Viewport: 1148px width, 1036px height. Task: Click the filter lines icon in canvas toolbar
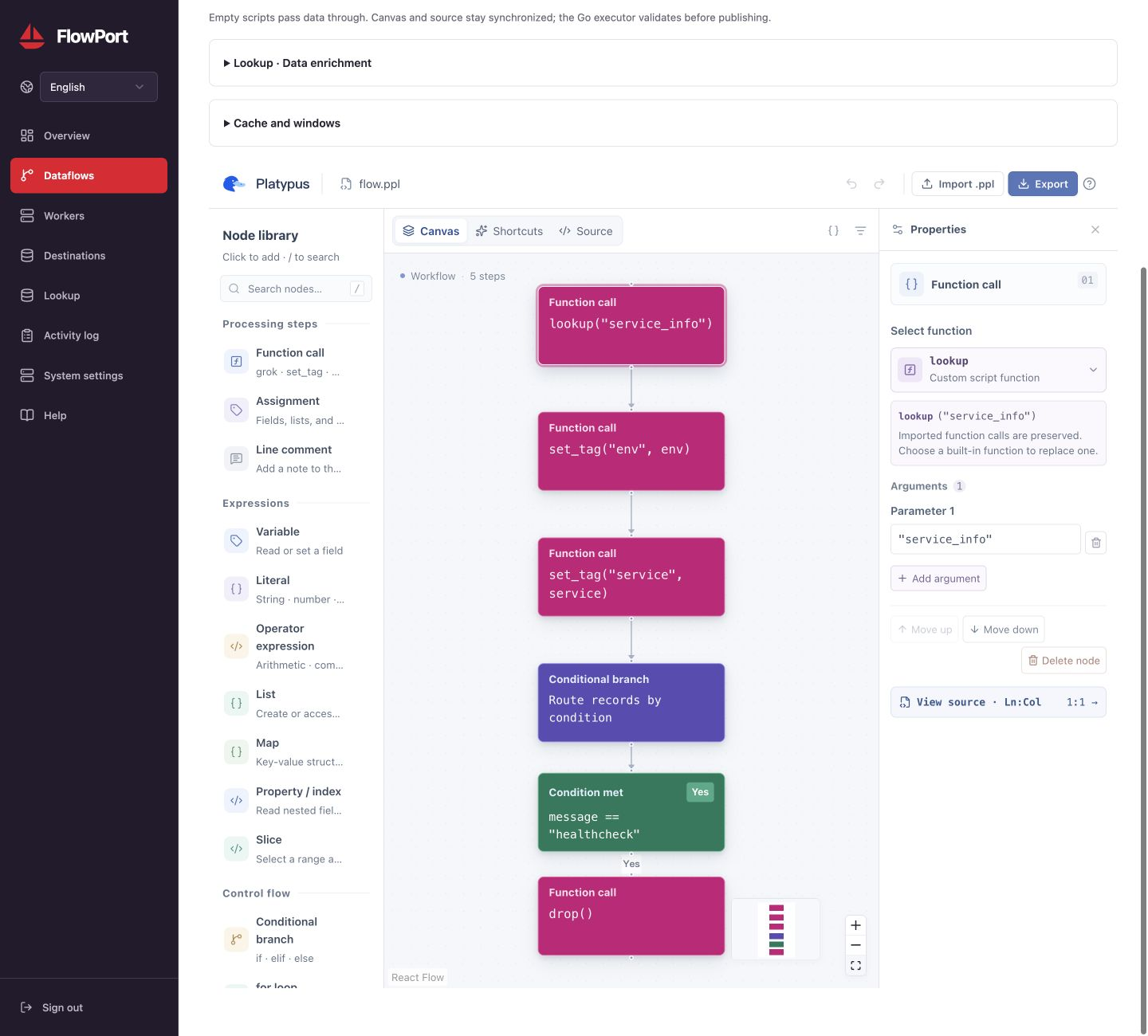[860, 231]
